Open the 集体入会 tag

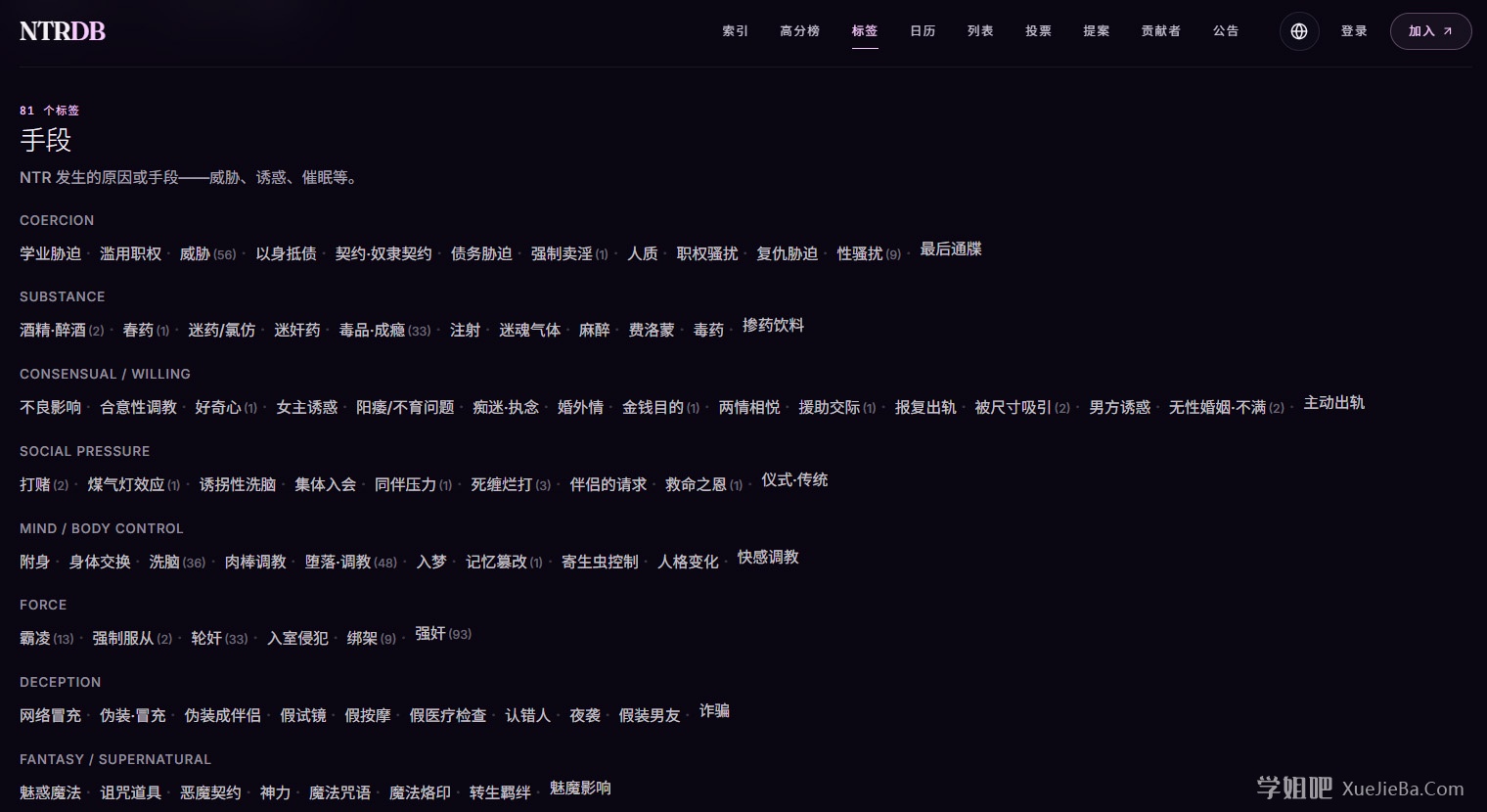click(x=325, y=484)
